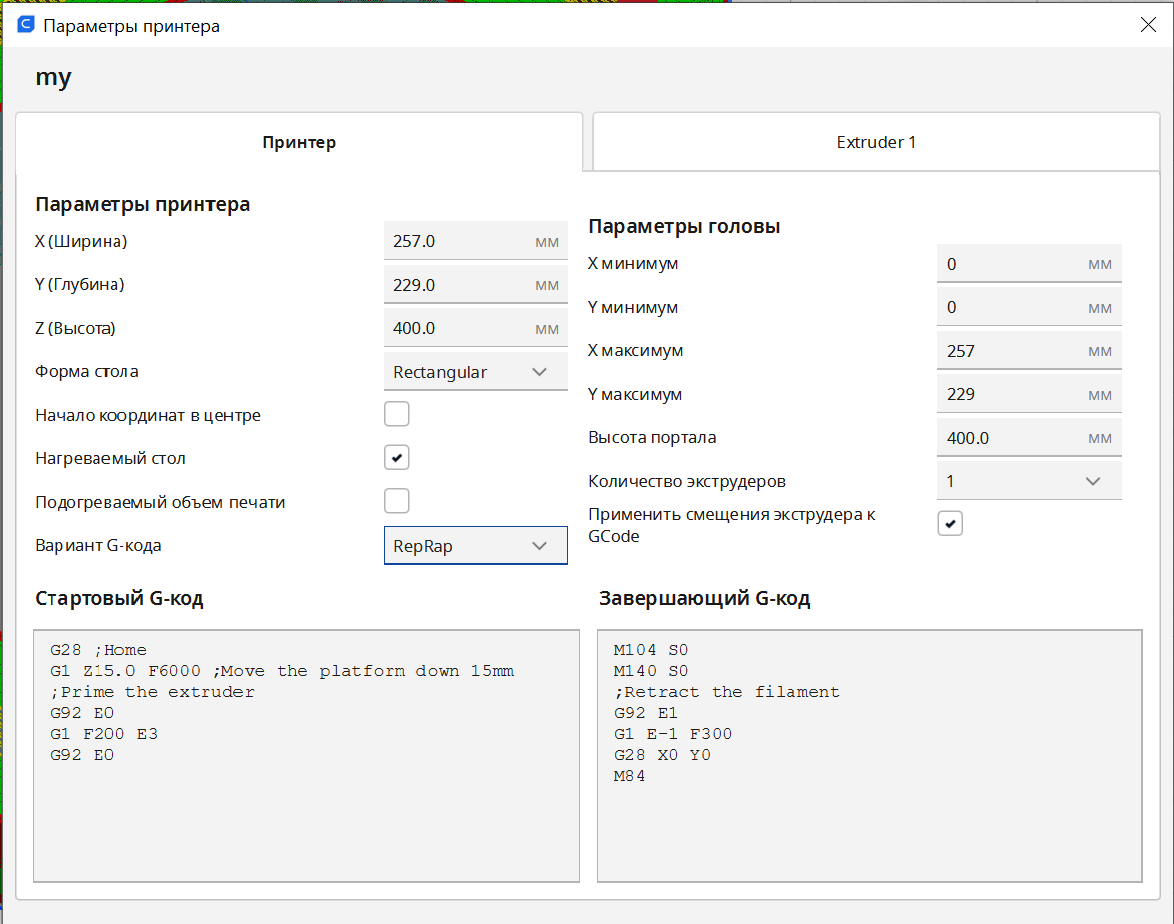Expand the Вариант G-кода RepRap dropdown
The width and height of the screenshot is (1174, 924).
tap(475, 546)
